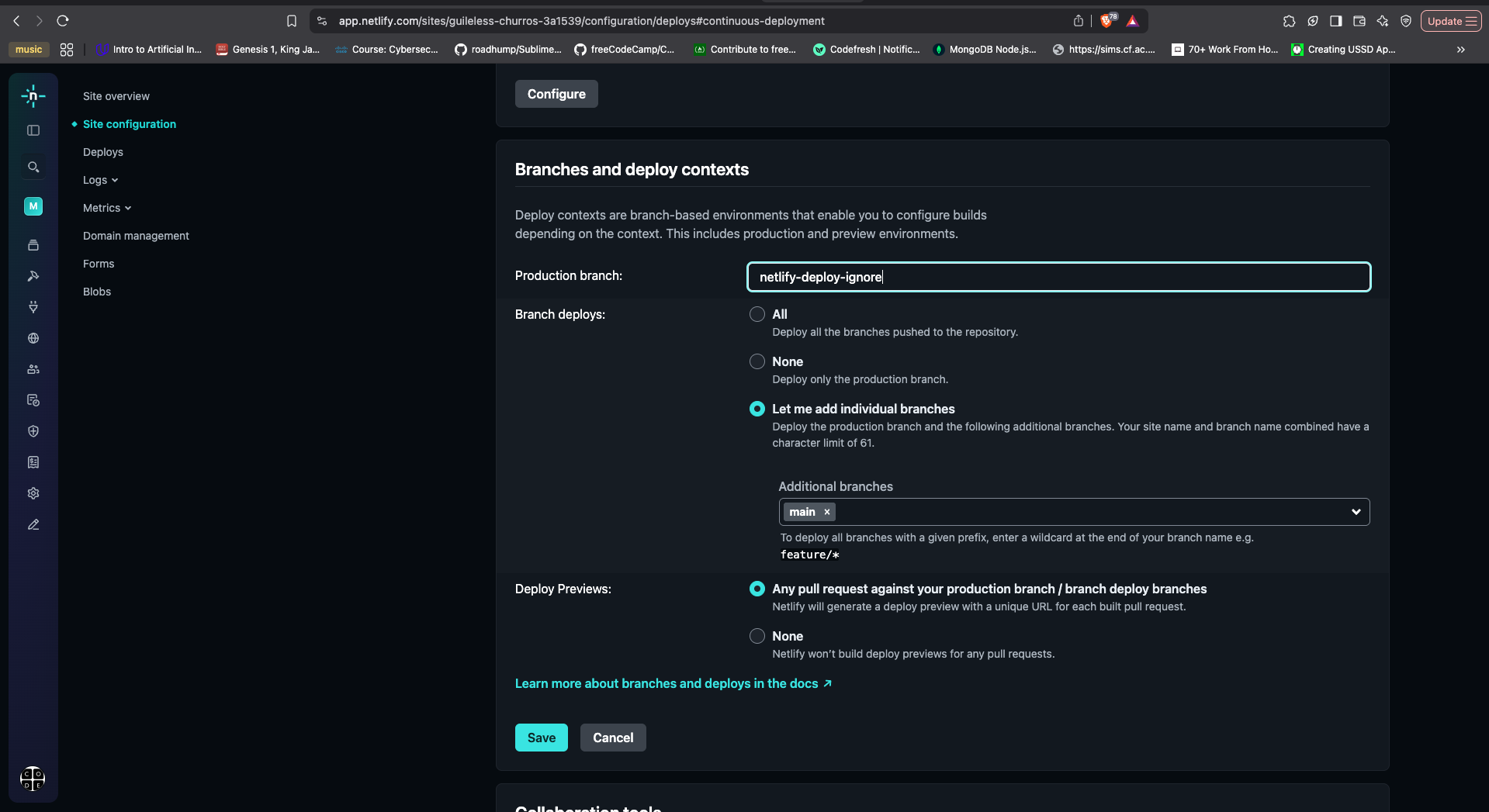
Task: Open the team members icon
Action: point(33,369)
